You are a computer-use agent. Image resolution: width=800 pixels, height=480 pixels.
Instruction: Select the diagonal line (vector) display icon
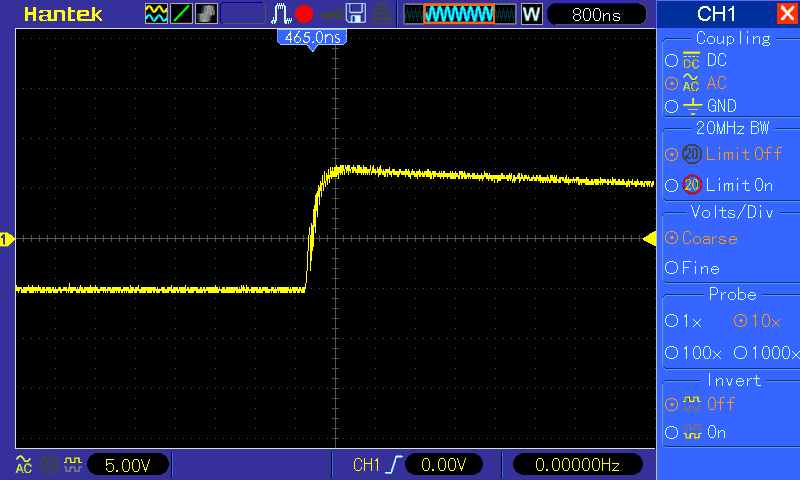tap(181, 14)
